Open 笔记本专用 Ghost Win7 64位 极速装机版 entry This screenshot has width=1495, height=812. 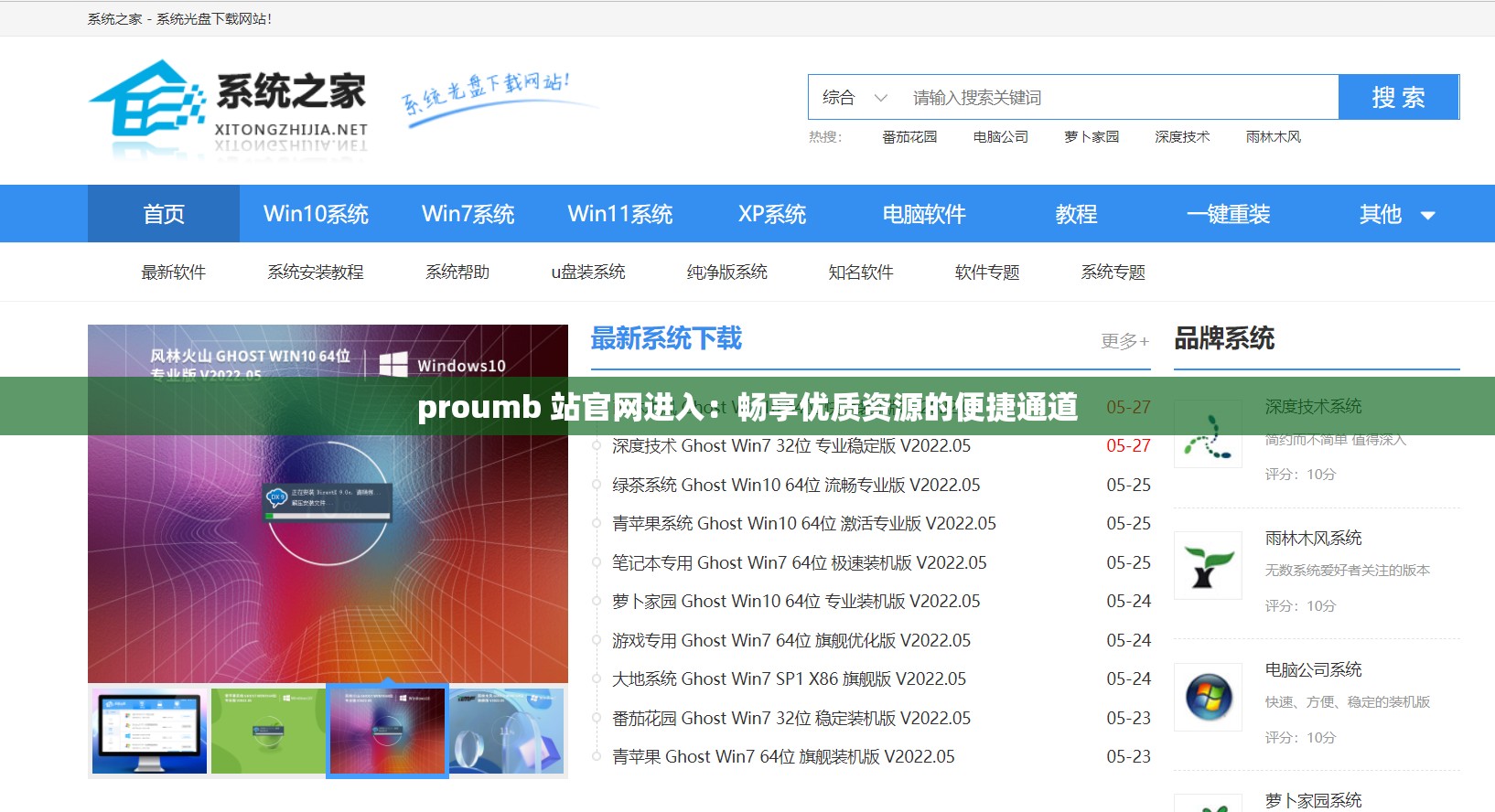800,562
